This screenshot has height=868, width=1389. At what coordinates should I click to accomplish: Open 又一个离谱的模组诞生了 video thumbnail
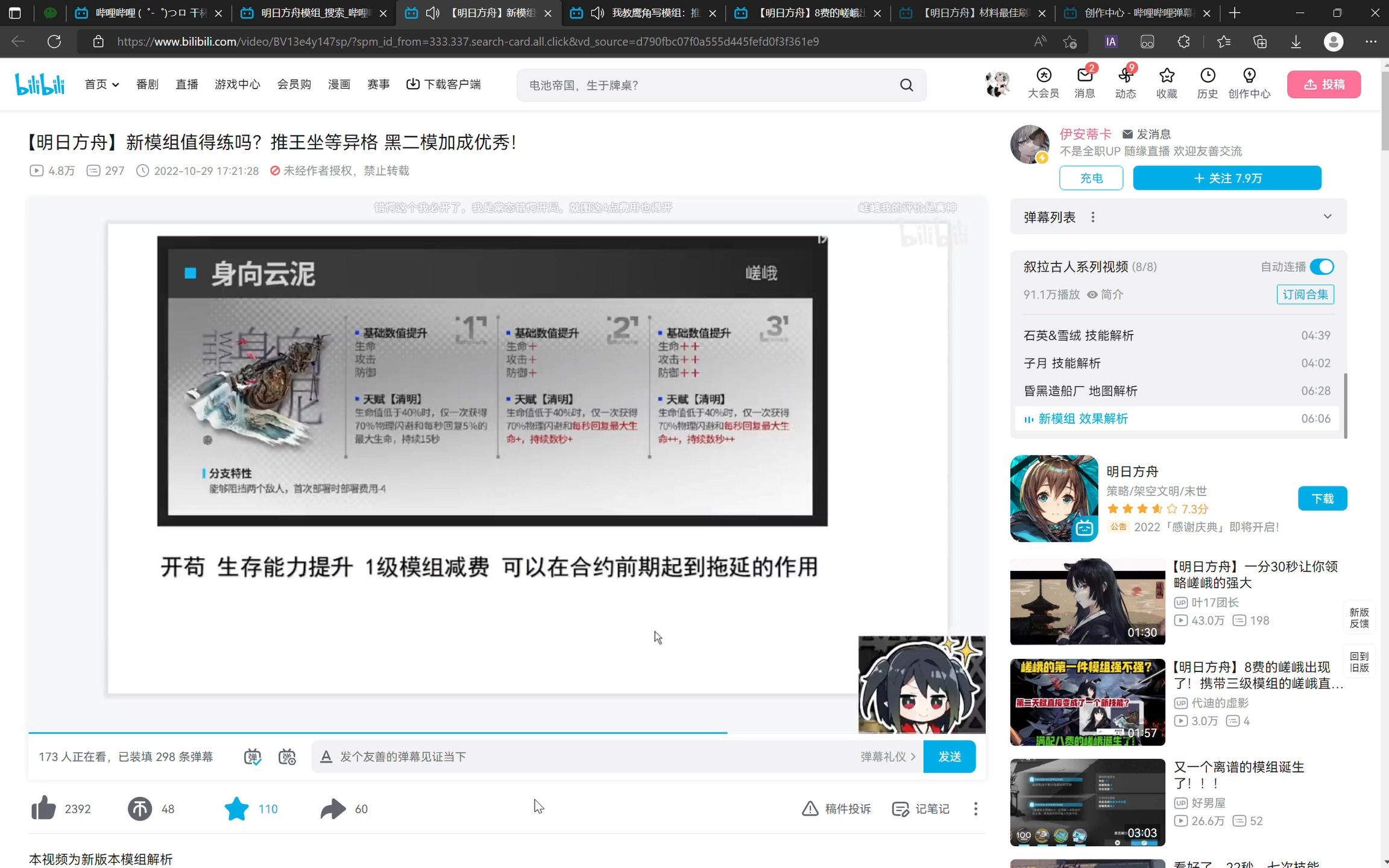pyautogui.click(x=1088, y=802)
